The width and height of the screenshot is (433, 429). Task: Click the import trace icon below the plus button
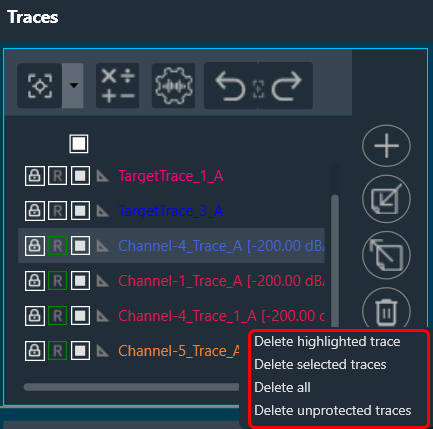pyautogui.click(x=386, y=199)
